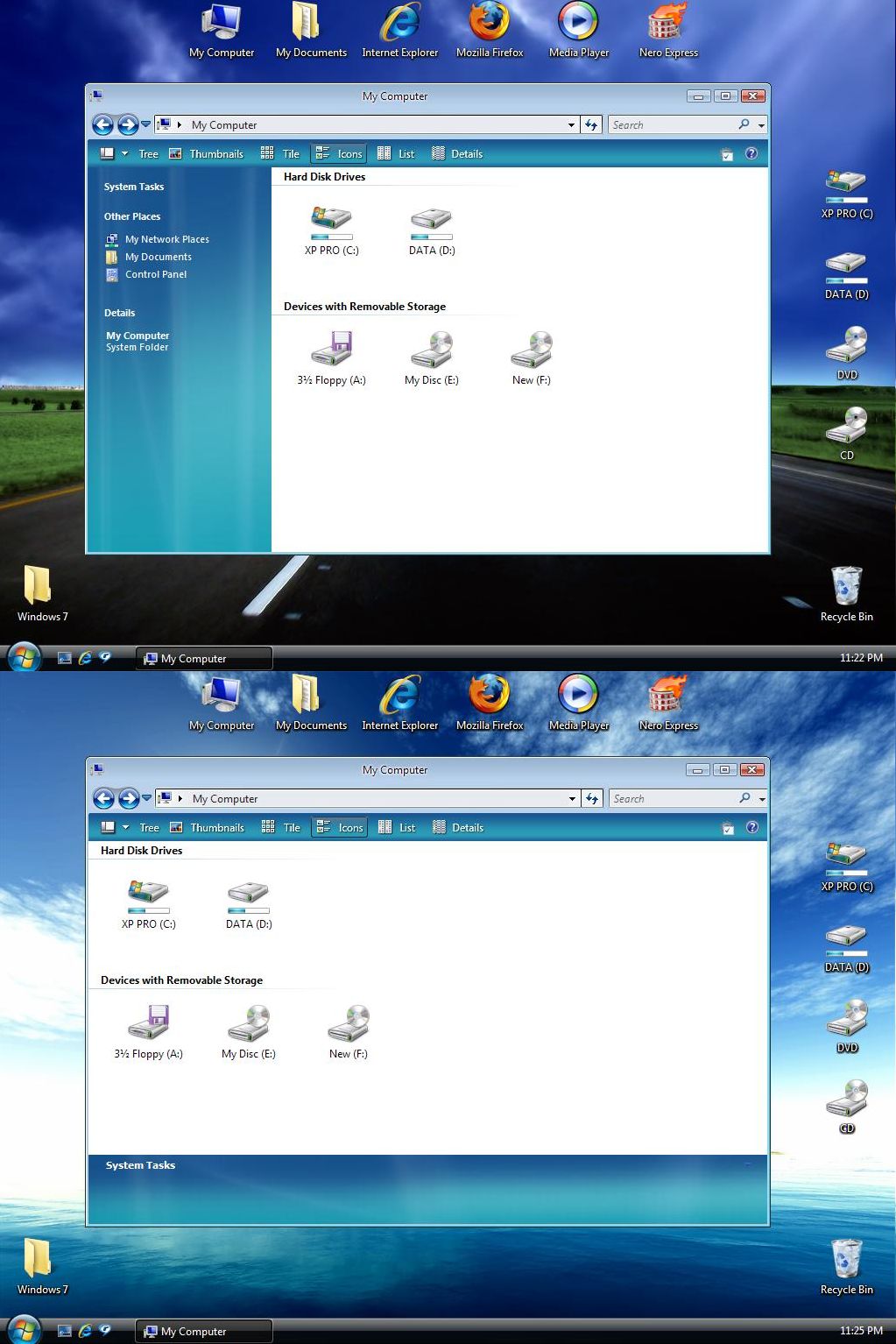Launch Mozilla Firefox on the sky wallpaper desktop

click(x=489, y=697)
